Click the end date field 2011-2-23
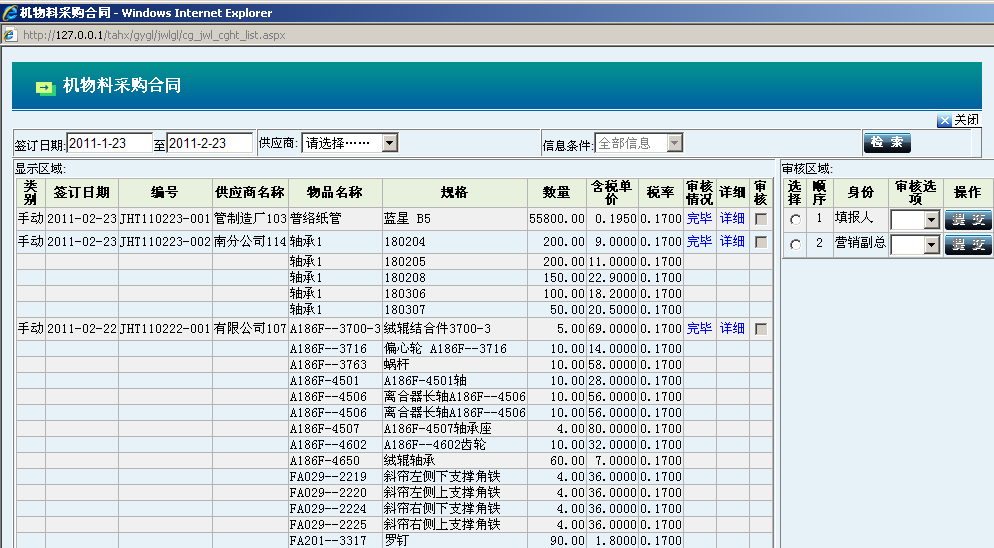The image size is (994, 548). 210,143
